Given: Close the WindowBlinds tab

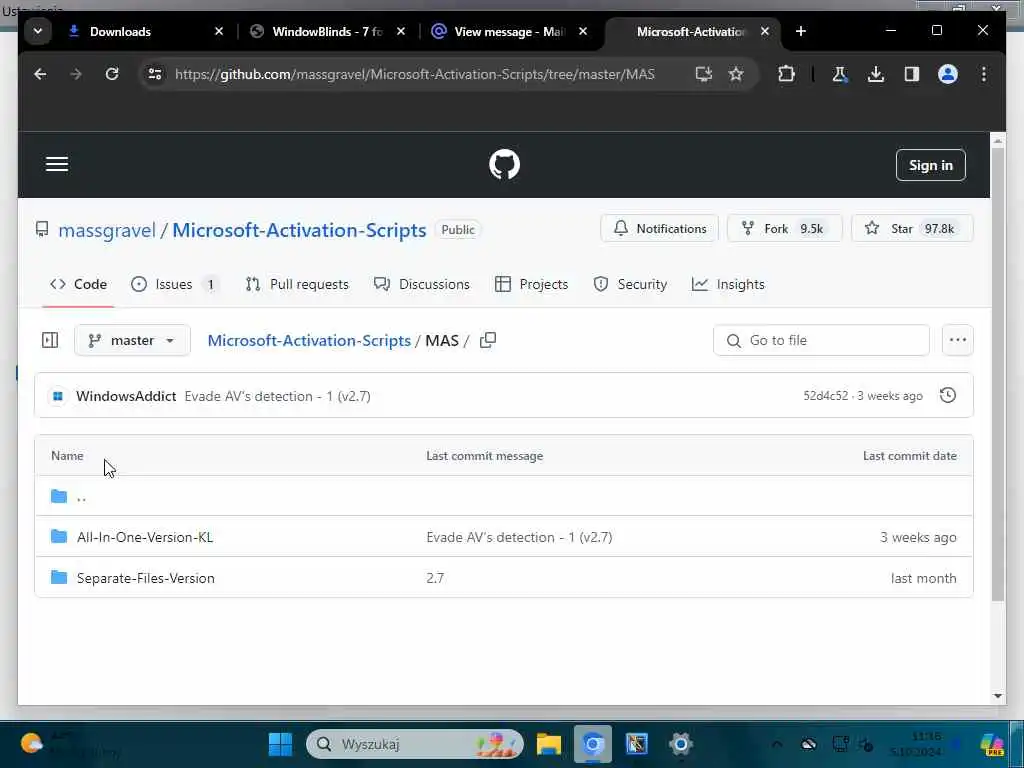Looking at the screenshot, I should (401, 31).
